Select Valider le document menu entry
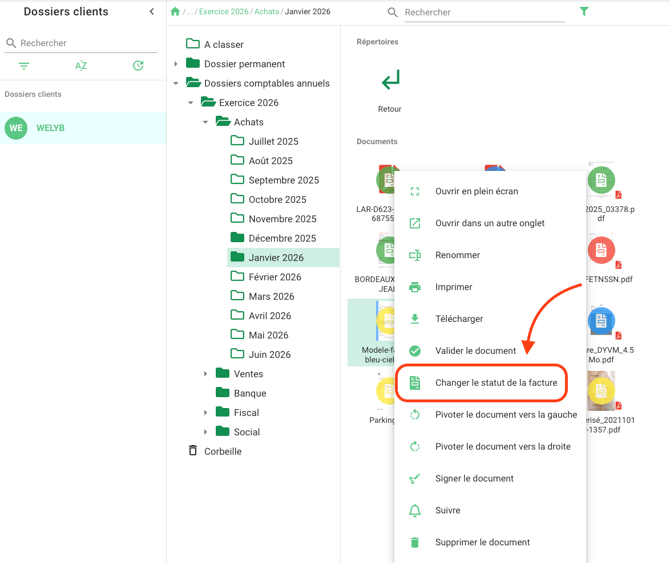This screenshot has height=563, width=670. (475, 351)
